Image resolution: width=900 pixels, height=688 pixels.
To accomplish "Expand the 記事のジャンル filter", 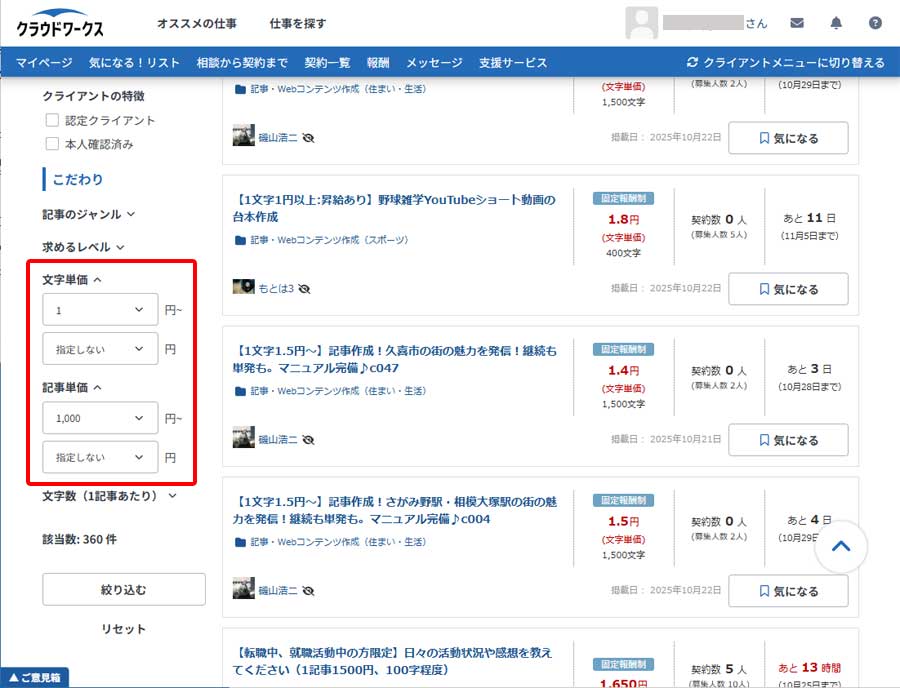I will pyautogui.click(x=89, y=214).
